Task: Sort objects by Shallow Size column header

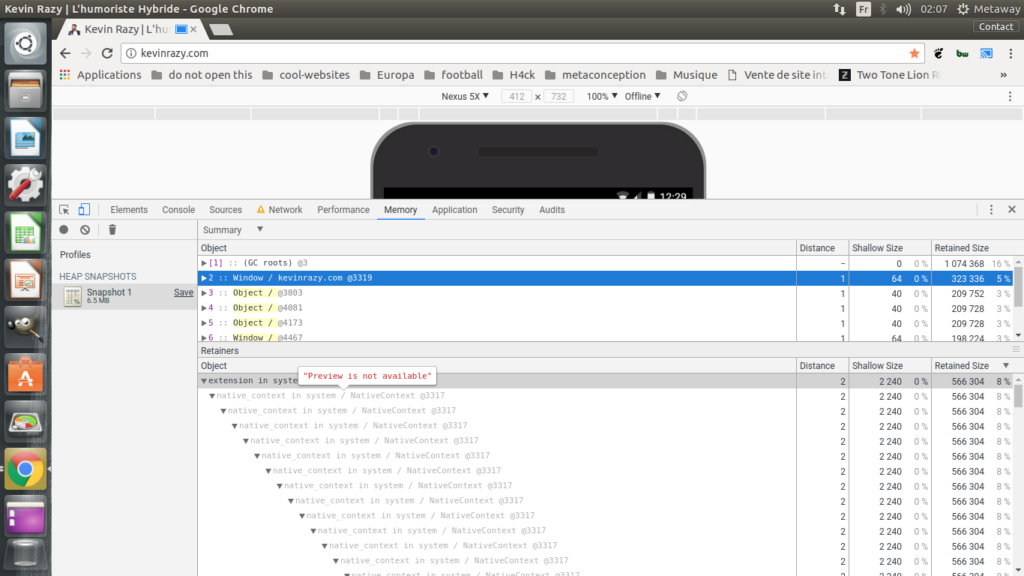Action: [x=889, y=248]
